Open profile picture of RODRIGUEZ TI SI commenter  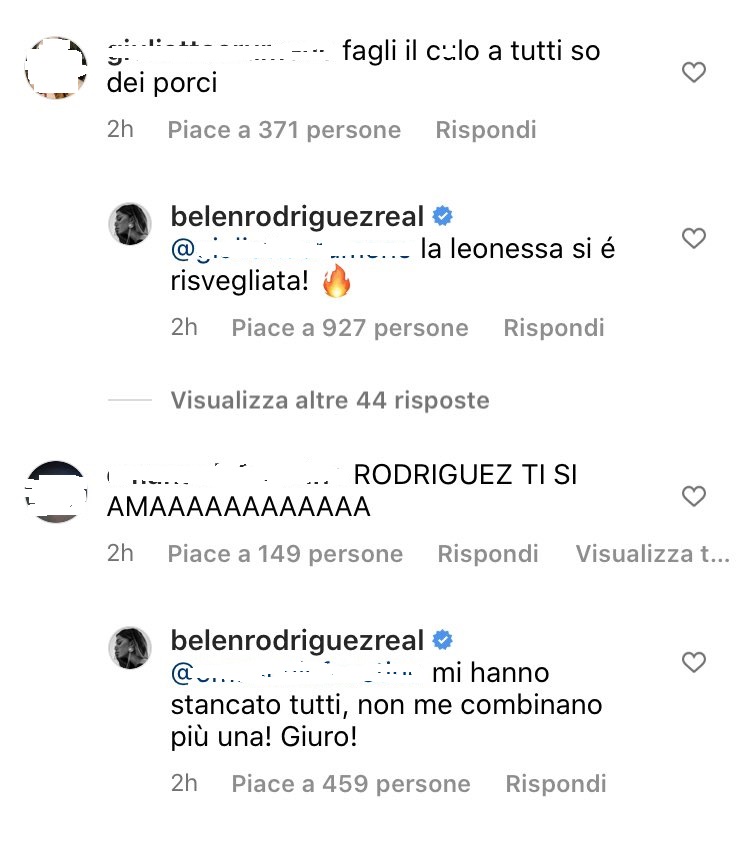[56, 492]
